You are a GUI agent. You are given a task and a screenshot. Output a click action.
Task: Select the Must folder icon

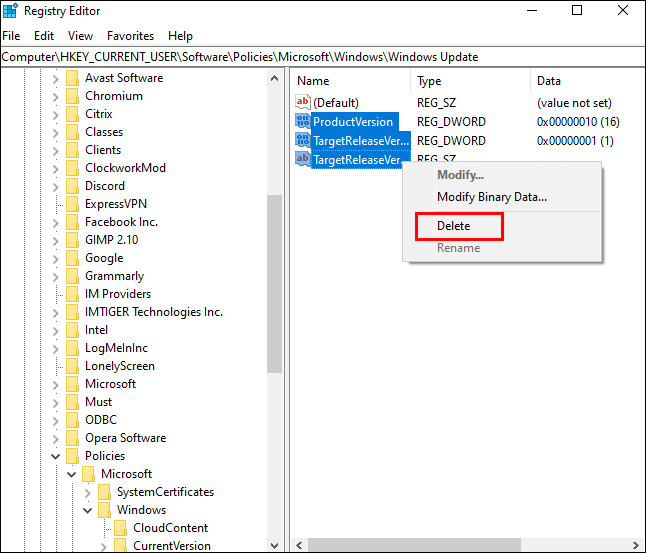[73, 402]
